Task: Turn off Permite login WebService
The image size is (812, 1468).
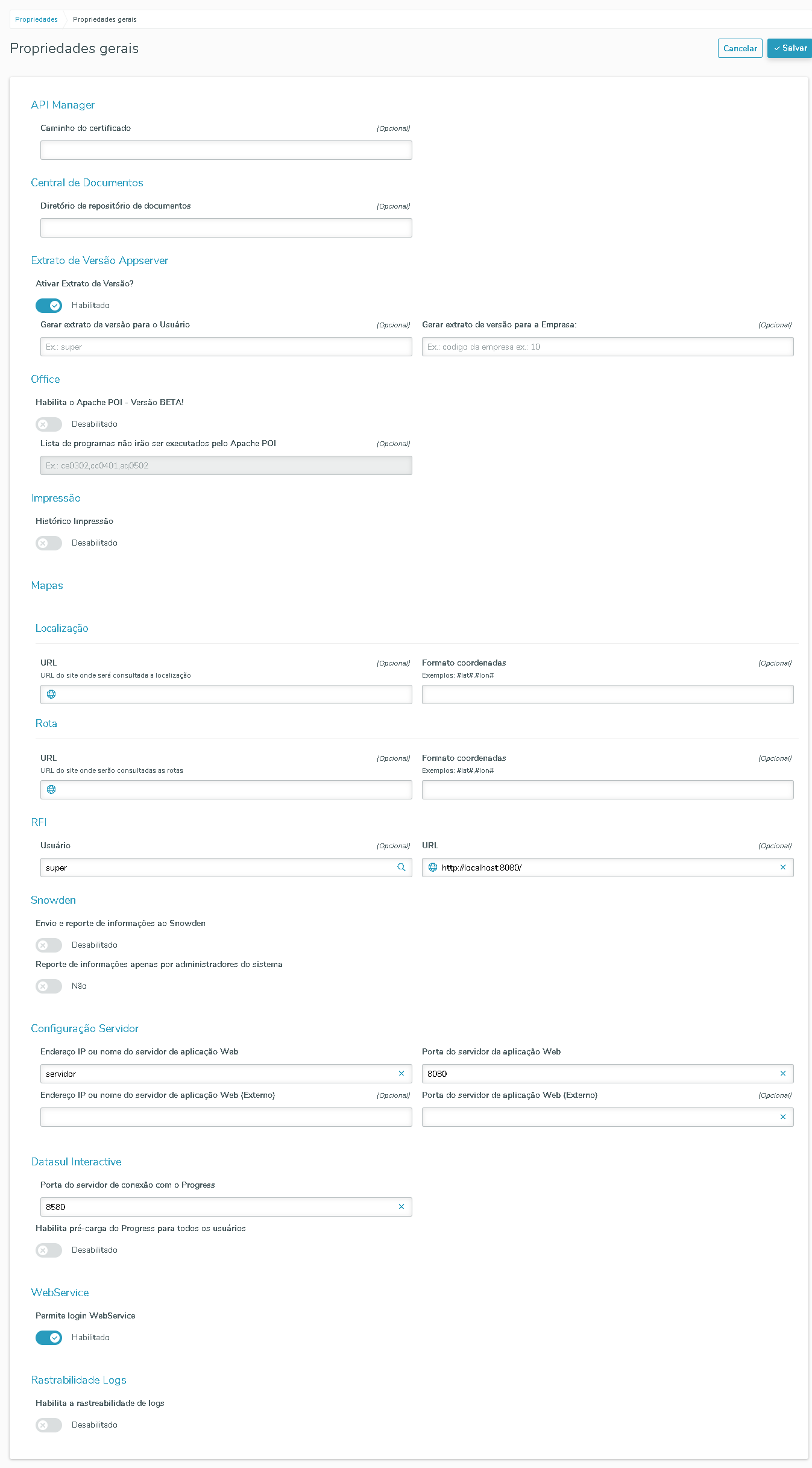Action: [x=49, y=1338]
